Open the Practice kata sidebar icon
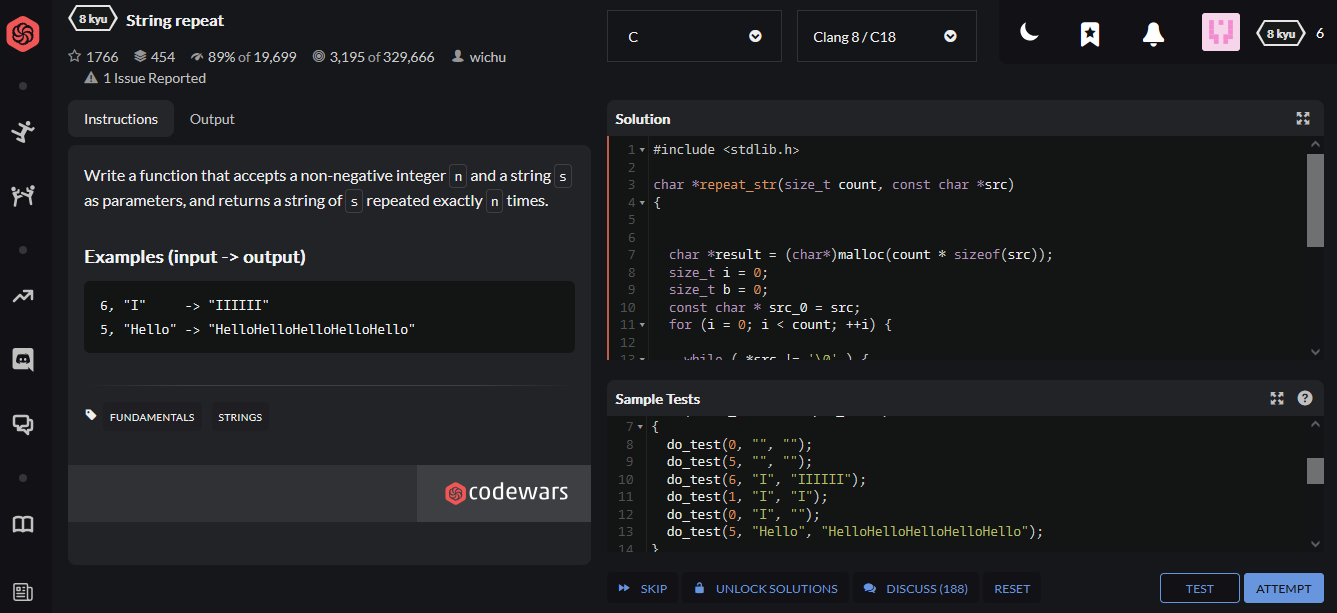 (22, 131)
